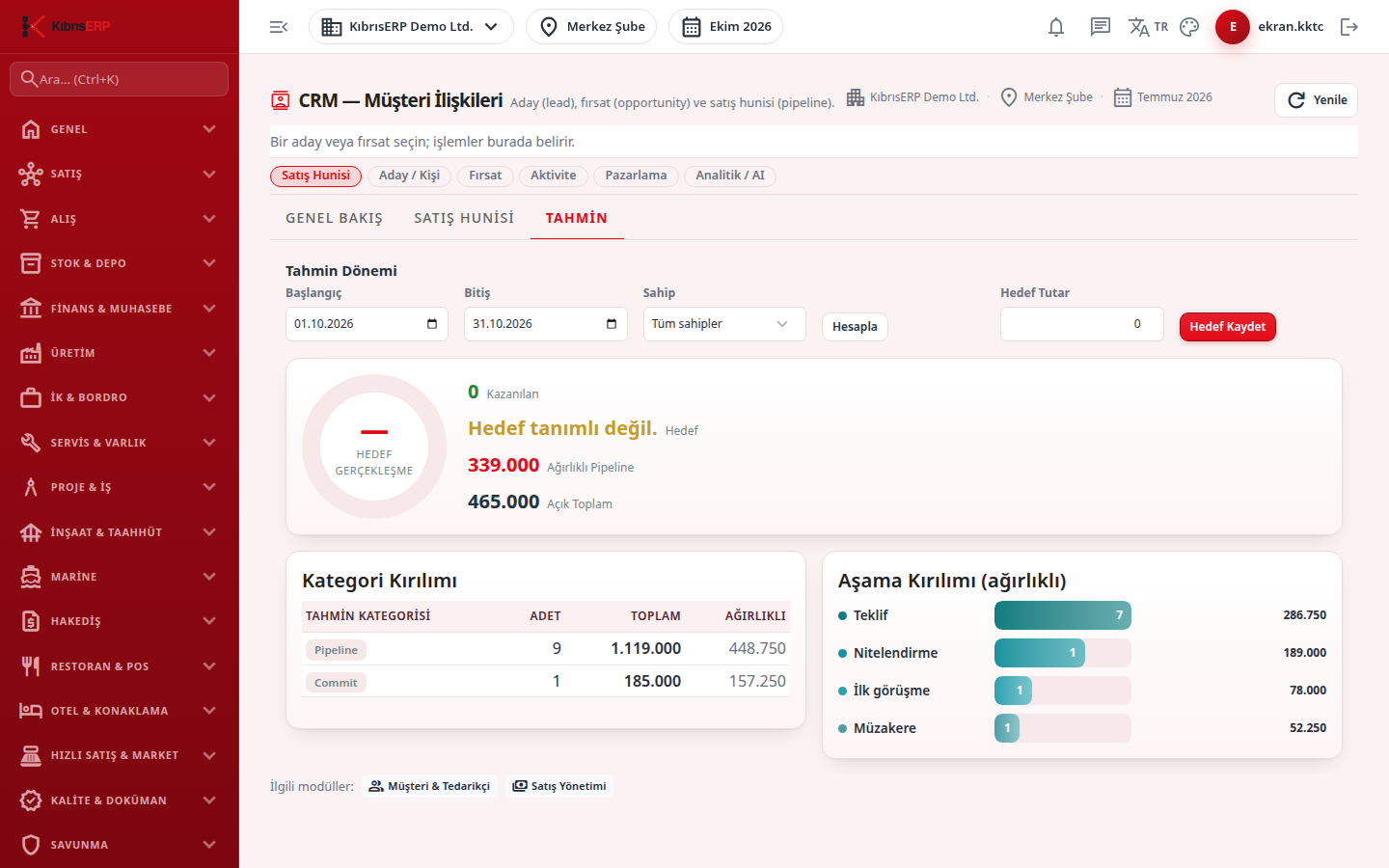The height and width of the screenshot is (868, 1389).
Task: Switch to the Satış Hunisi tab
Action: [x=464, y=218]
